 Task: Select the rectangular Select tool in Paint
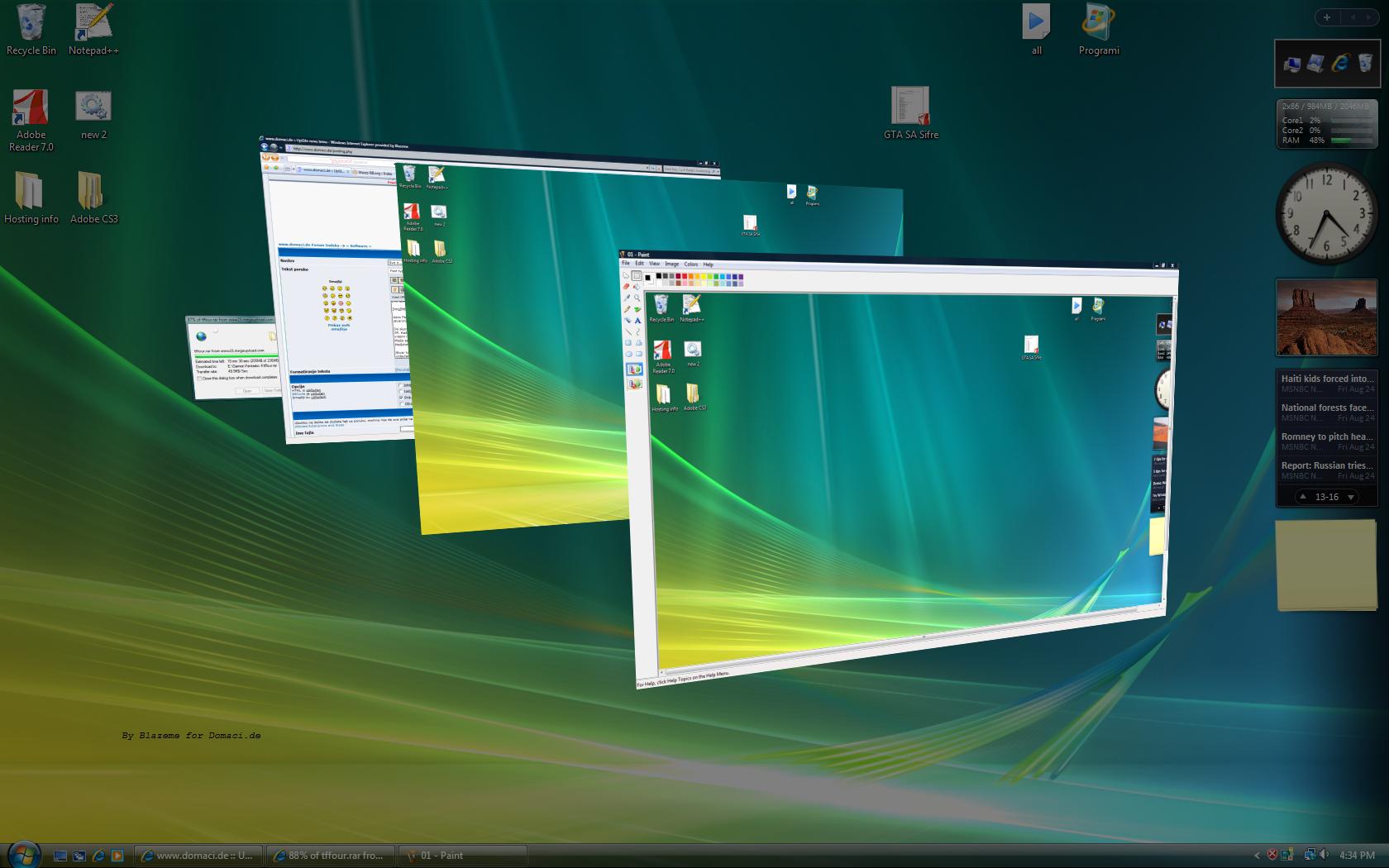[x=637, y=275]
